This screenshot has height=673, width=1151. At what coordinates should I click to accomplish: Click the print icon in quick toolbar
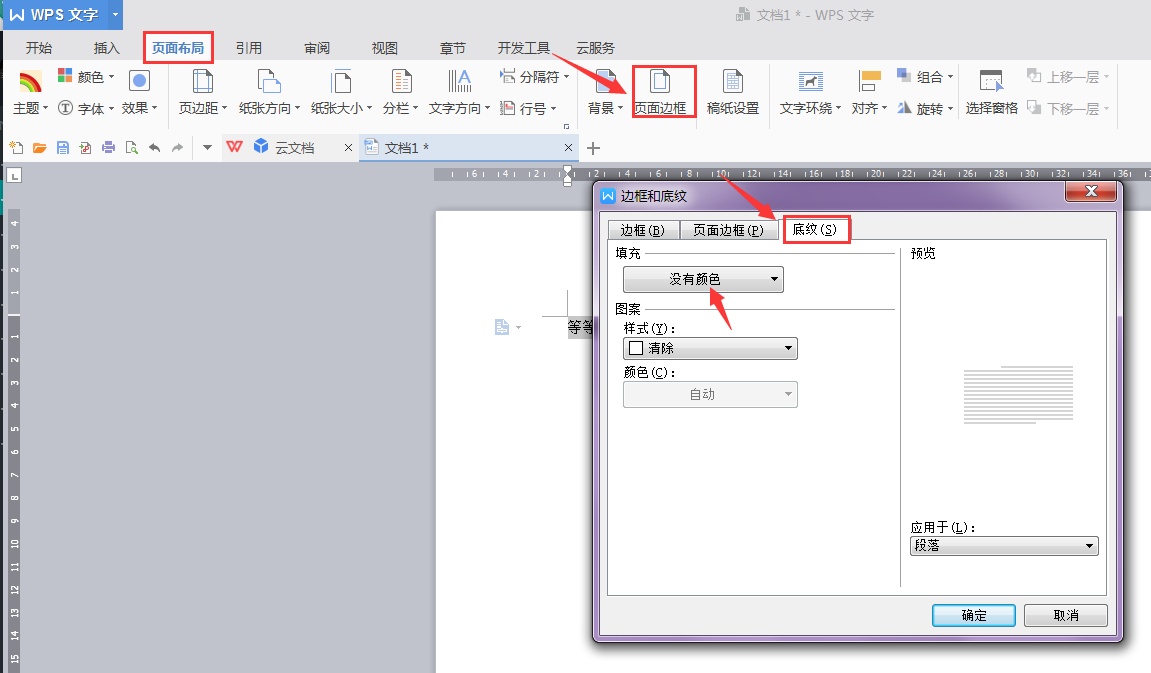[109, 148]
